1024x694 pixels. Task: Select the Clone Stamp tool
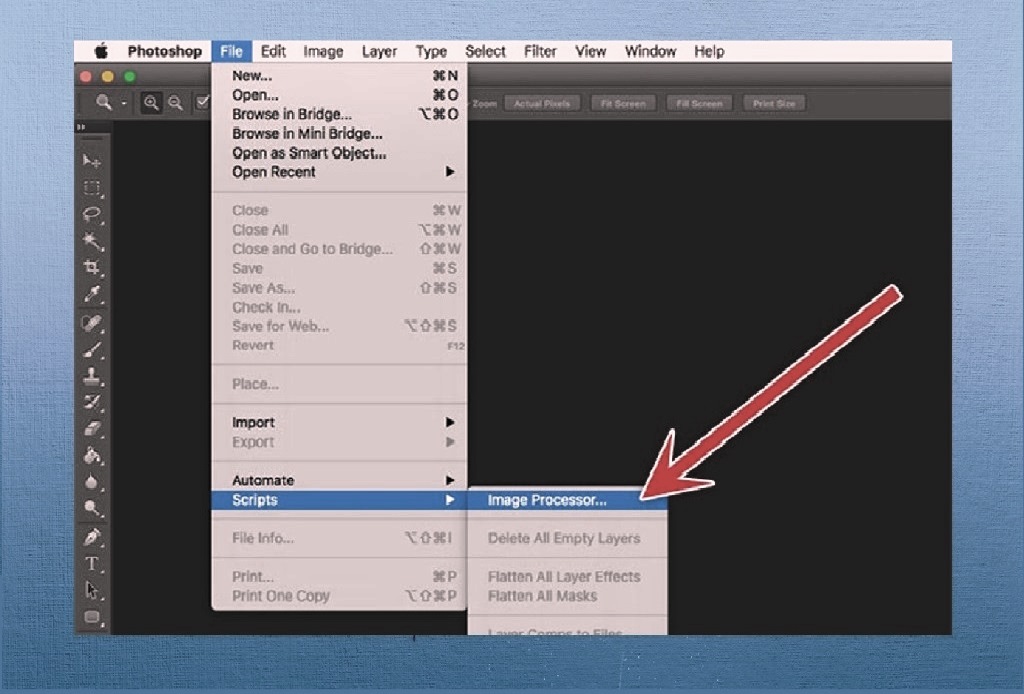tap(92, 377)
